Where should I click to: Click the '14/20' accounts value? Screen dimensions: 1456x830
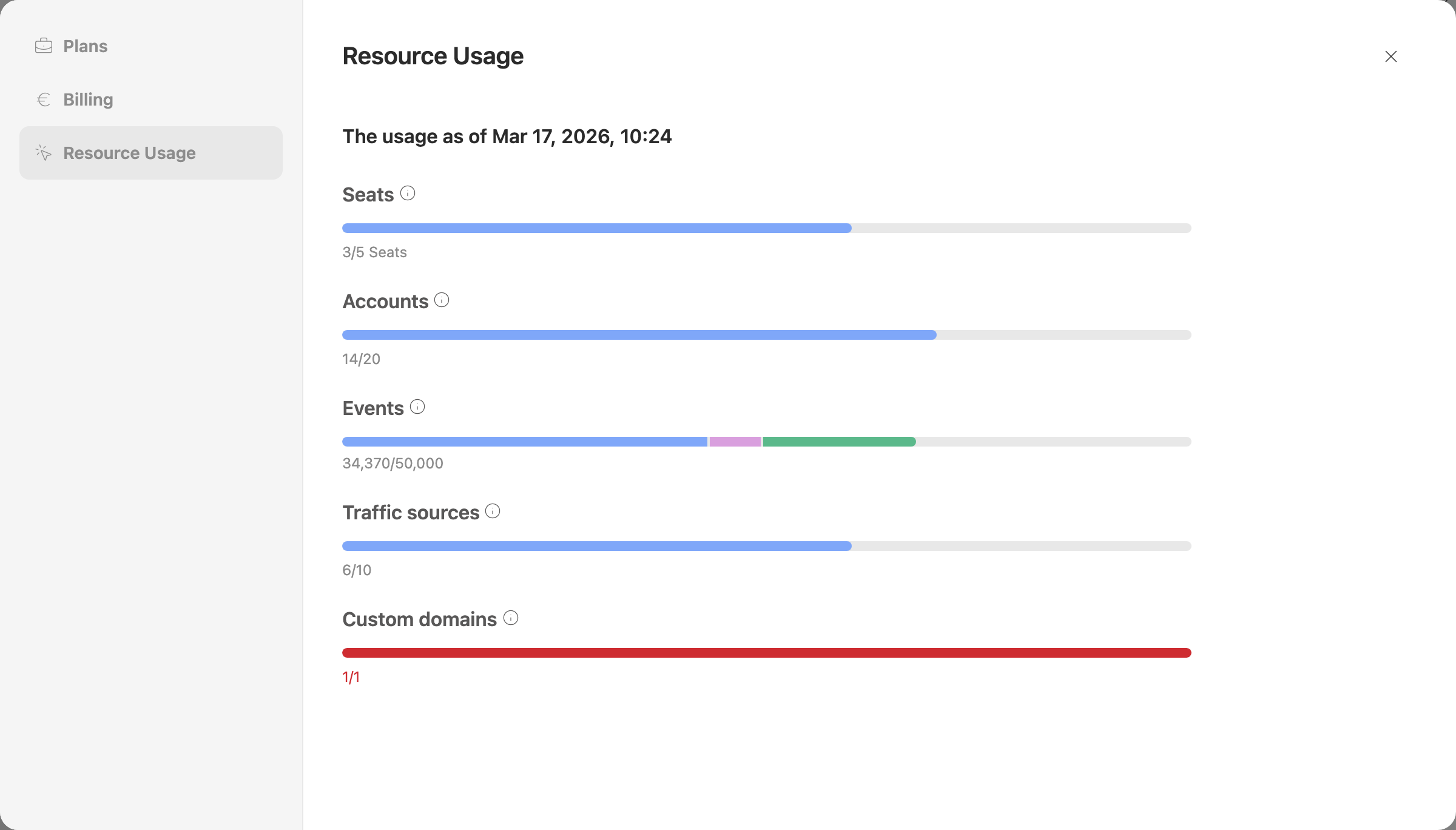pos(361,359)
